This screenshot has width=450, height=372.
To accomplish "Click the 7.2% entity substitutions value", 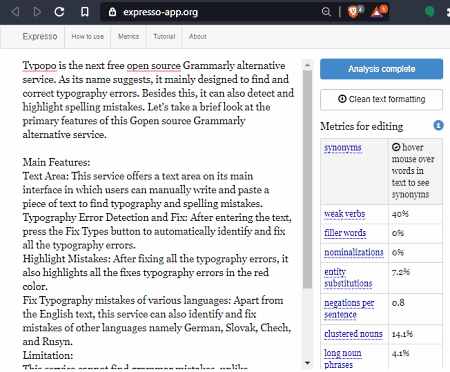I will point(401,272).
